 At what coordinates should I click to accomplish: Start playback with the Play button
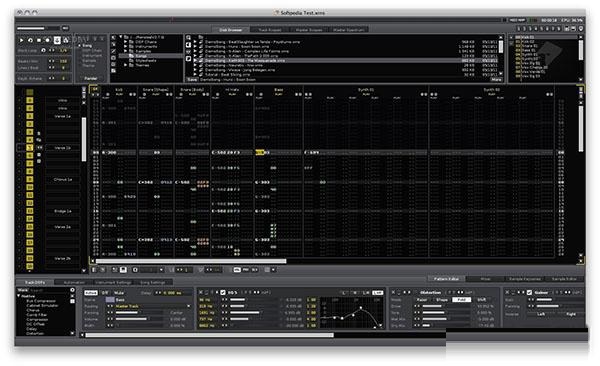click(x=21, y=40)
